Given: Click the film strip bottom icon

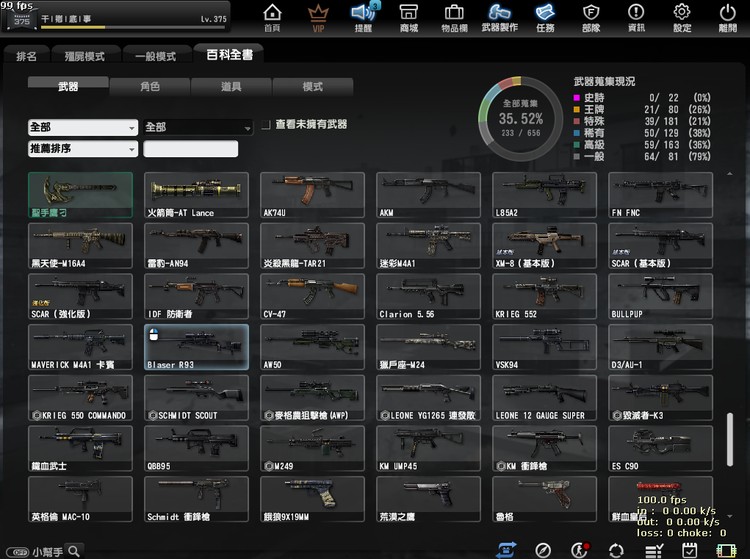Looking at the screenshot, I should click(x=726, y=551).
